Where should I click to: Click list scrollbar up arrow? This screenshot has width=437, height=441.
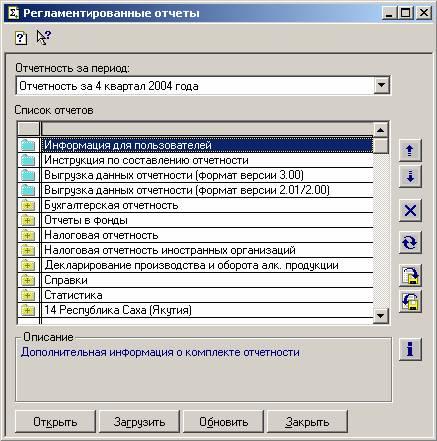tap(380, 130)
